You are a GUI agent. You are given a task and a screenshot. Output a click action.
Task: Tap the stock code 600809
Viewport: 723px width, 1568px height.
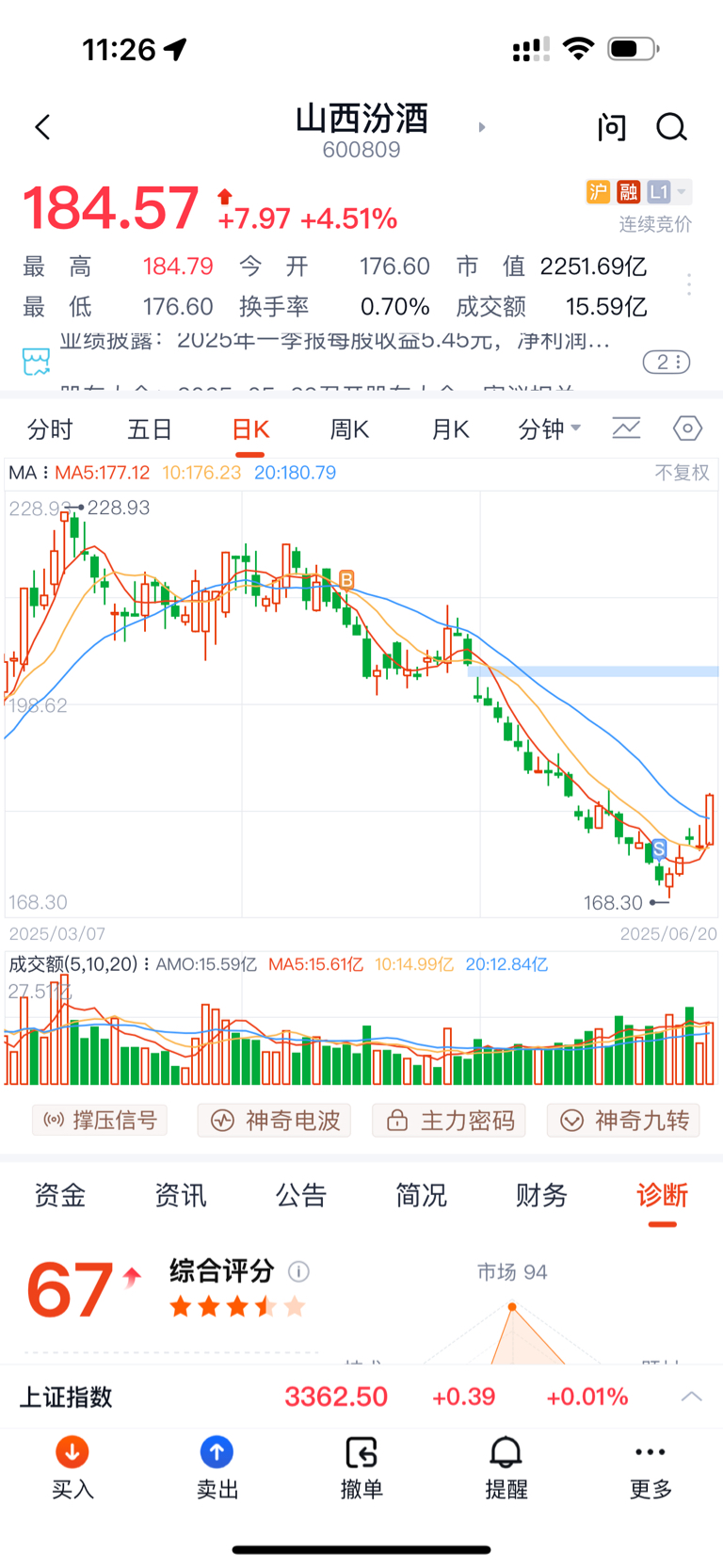click(x=361, y=150)
